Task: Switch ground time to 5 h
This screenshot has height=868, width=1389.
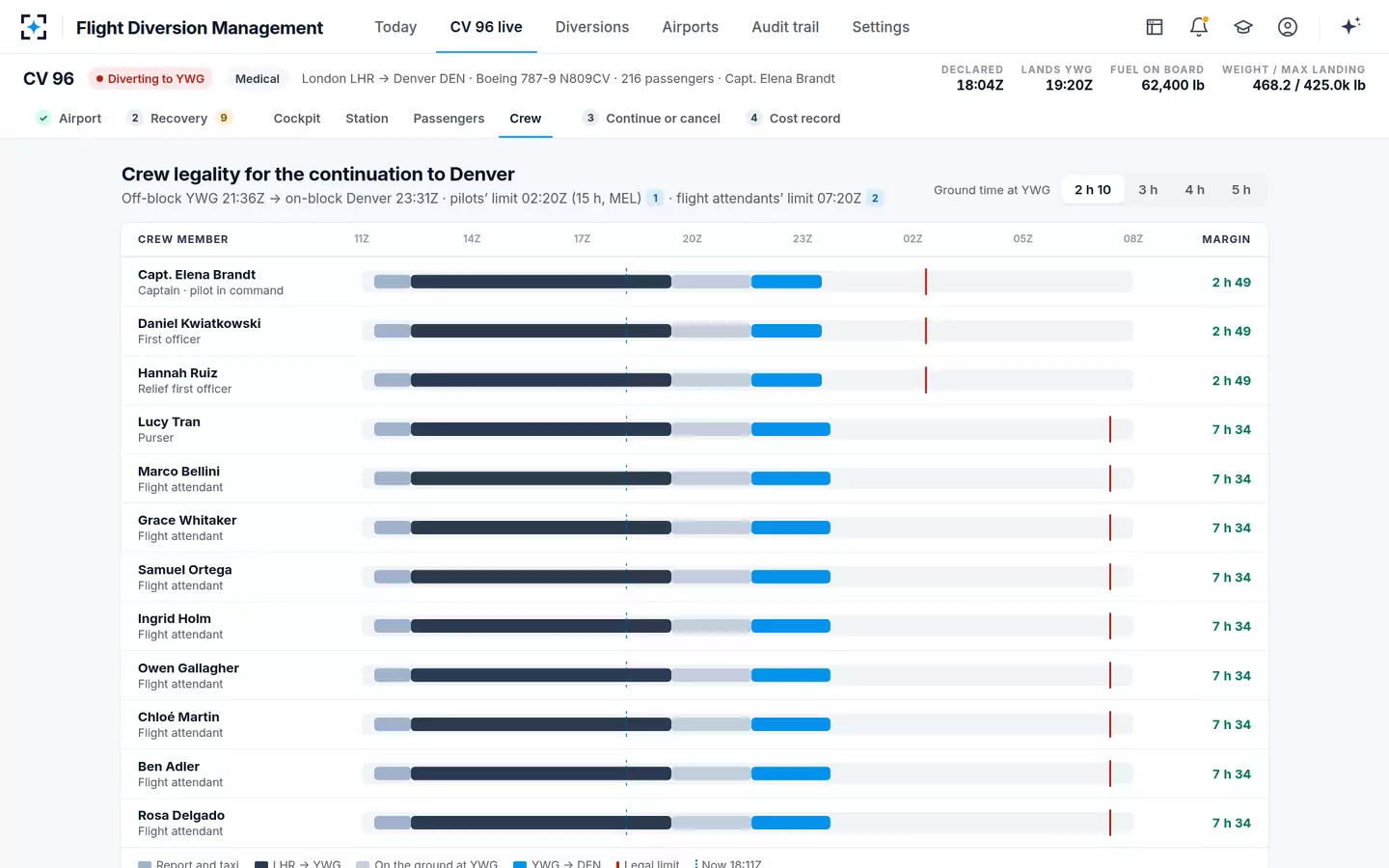Action: (1241, 190)
